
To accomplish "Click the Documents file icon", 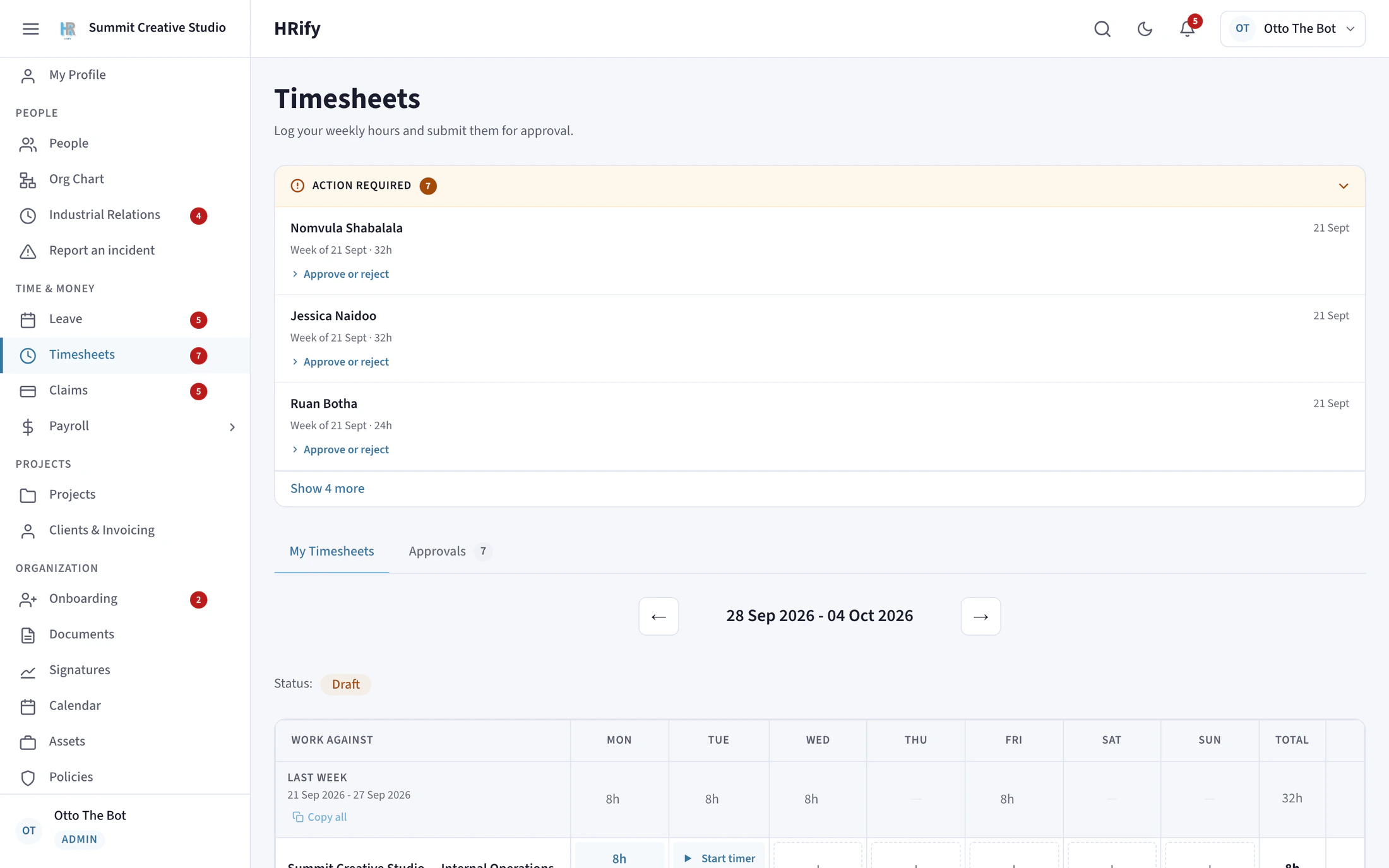I will [28, 636].
